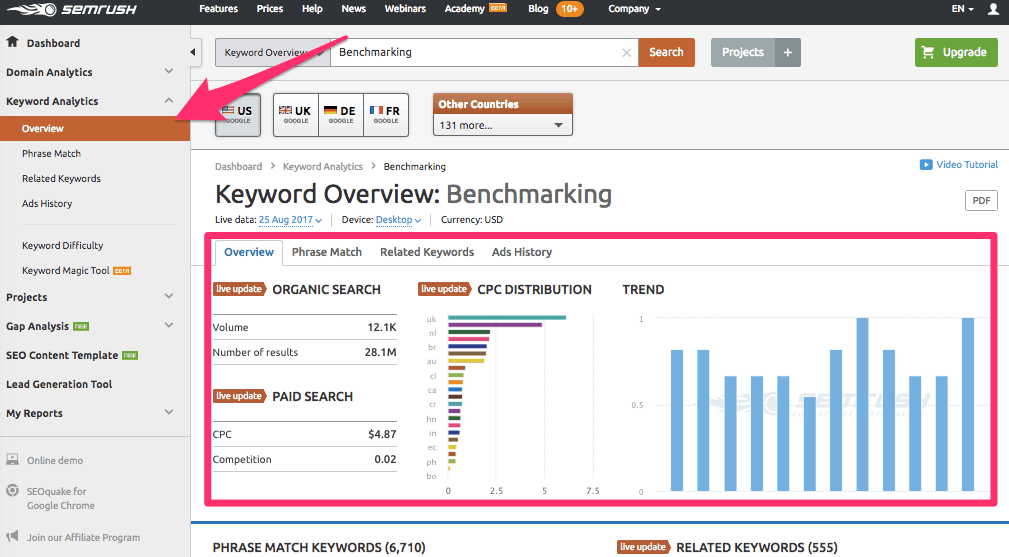Select the FR Google database
This screenshot has width=1009, height=557.
(386, 114)
